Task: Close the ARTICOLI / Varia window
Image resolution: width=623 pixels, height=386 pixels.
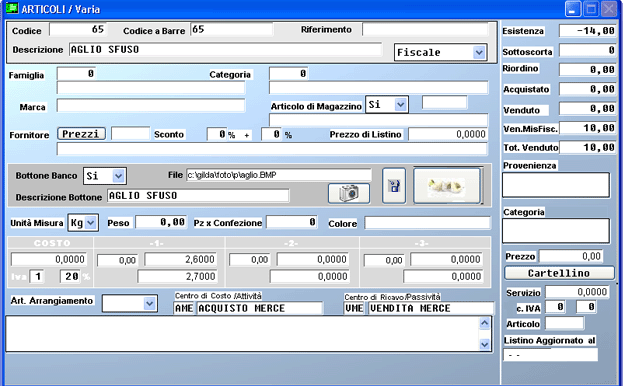Action: coord(609,9)
